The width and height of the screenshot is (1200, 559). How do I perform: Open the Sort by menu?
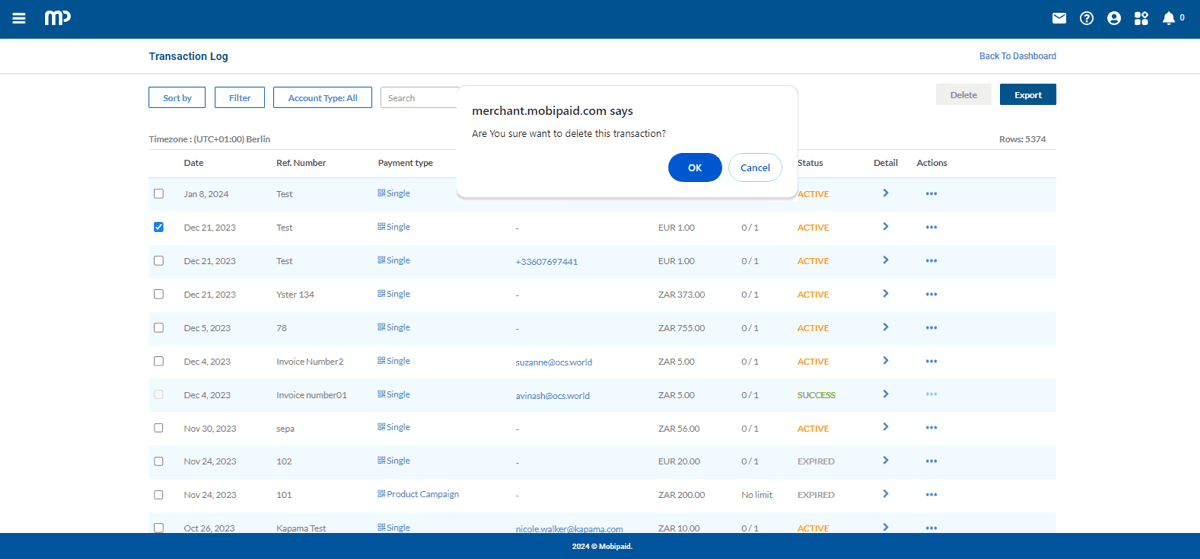click(177, 97)
